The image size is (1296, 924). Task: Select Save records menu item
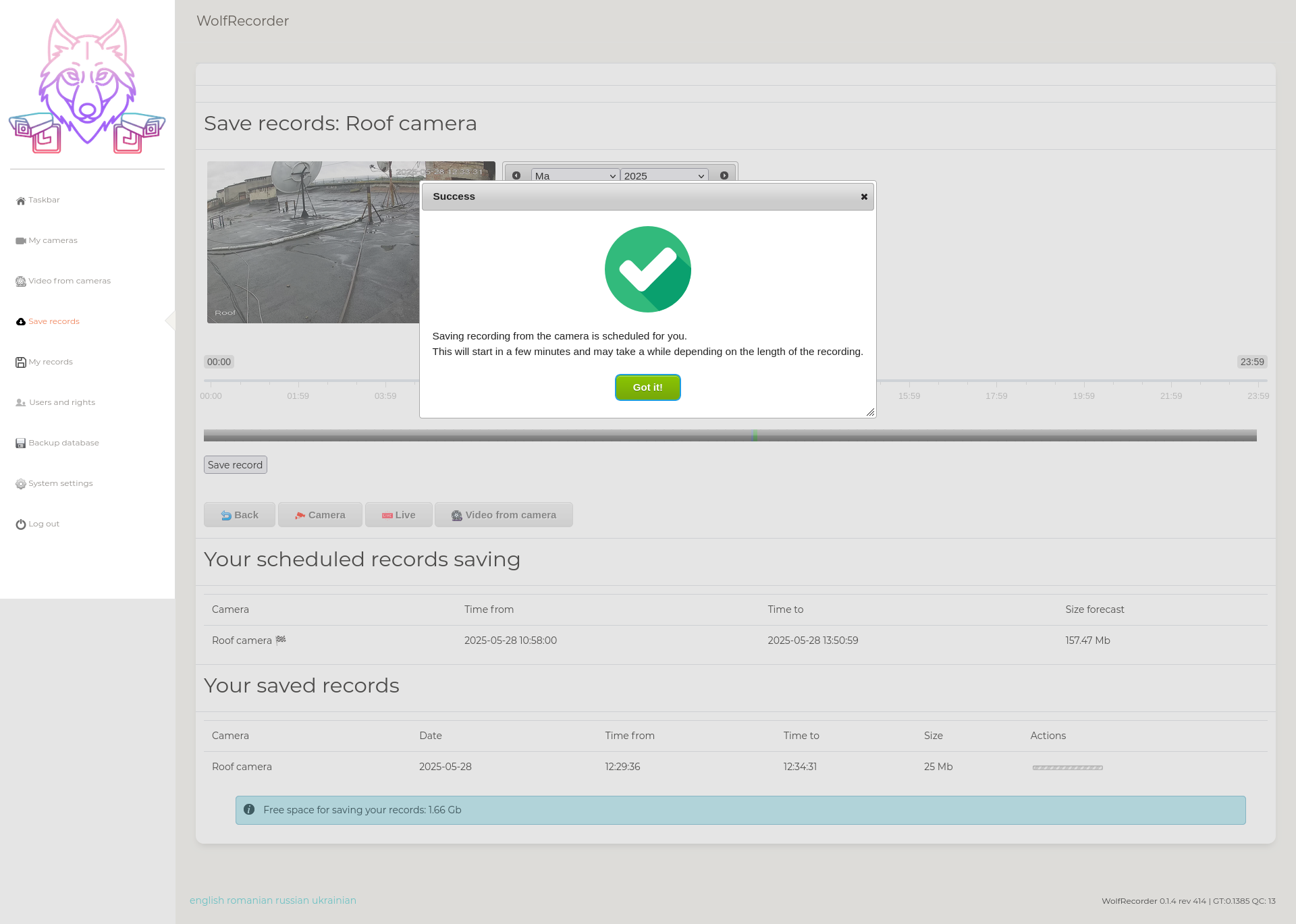(54, 321)
